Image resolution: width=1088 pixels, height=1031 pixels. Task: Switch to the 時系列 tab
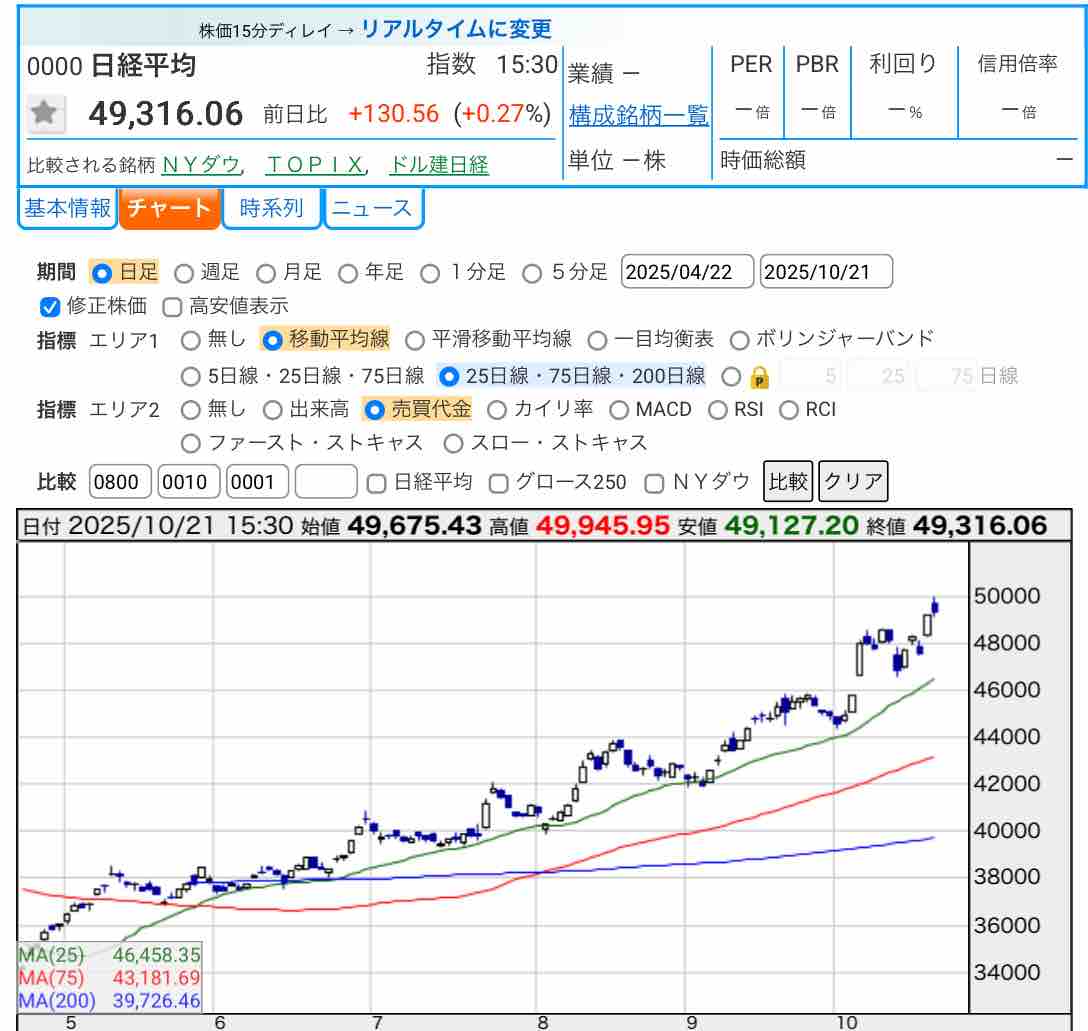[x=271, y=208]
